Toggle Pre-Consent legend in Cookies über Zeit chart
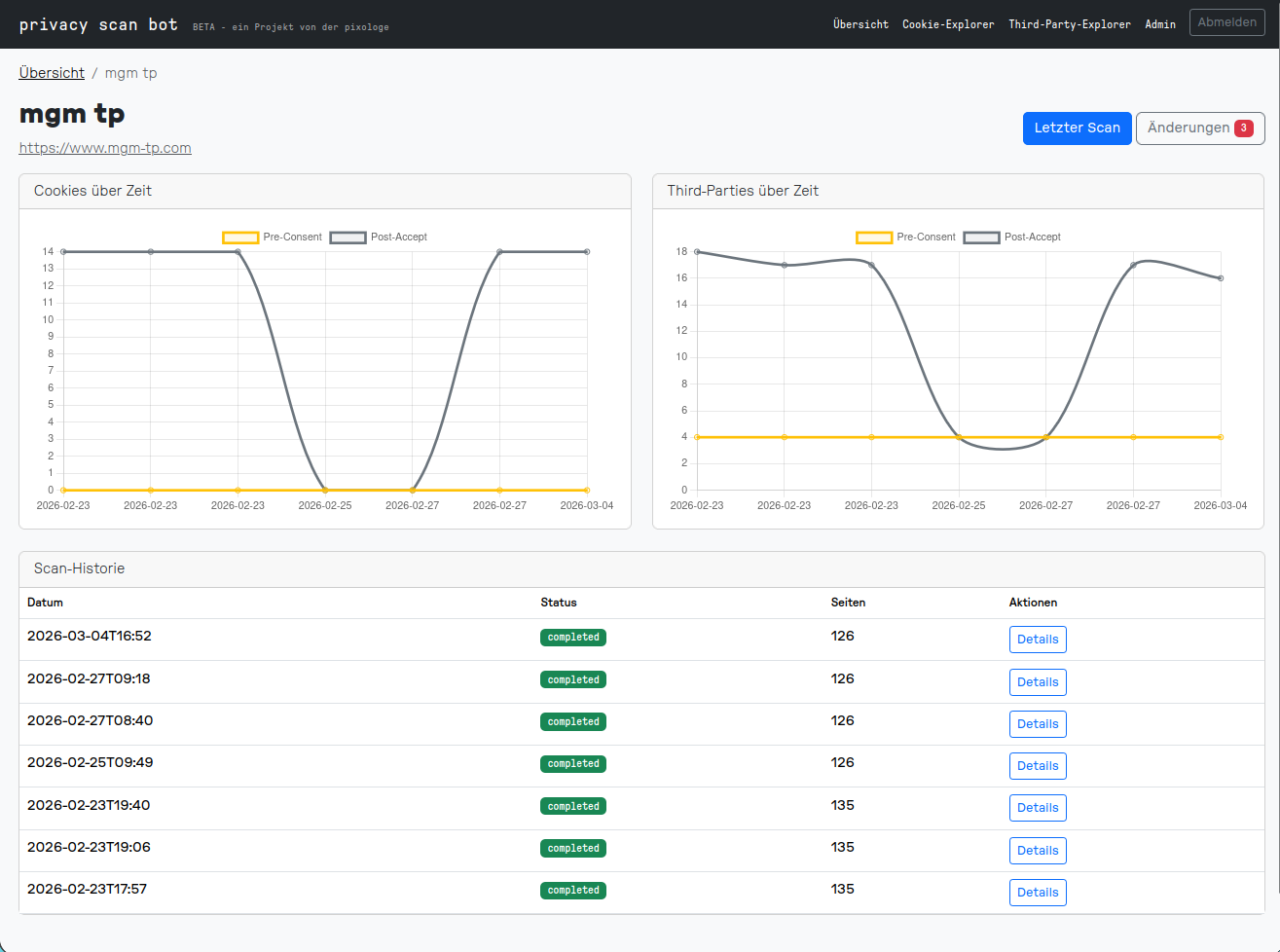 point(272,238)
